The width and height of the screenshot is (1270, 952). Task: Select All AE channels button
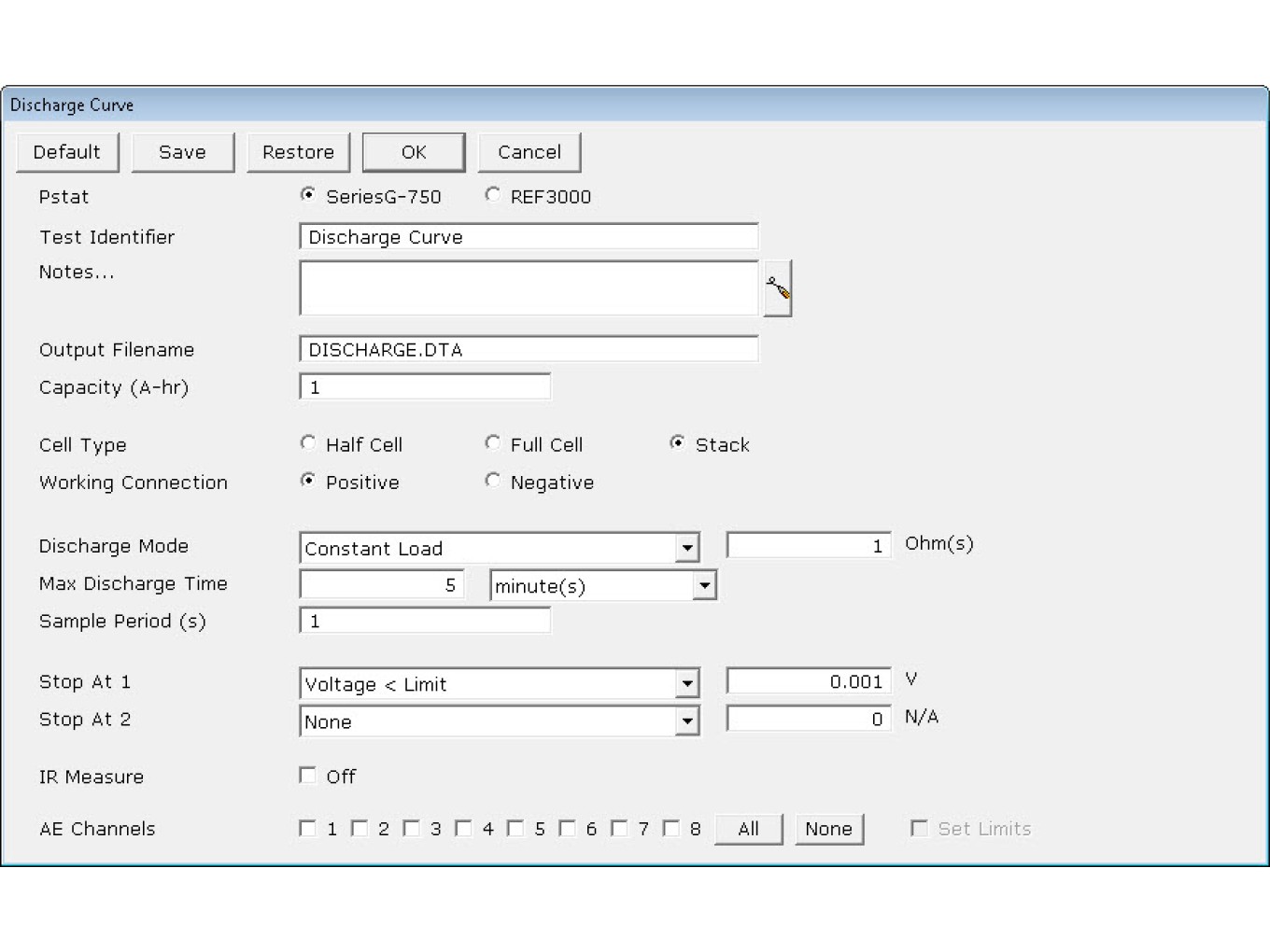click(x=749, y=829)
